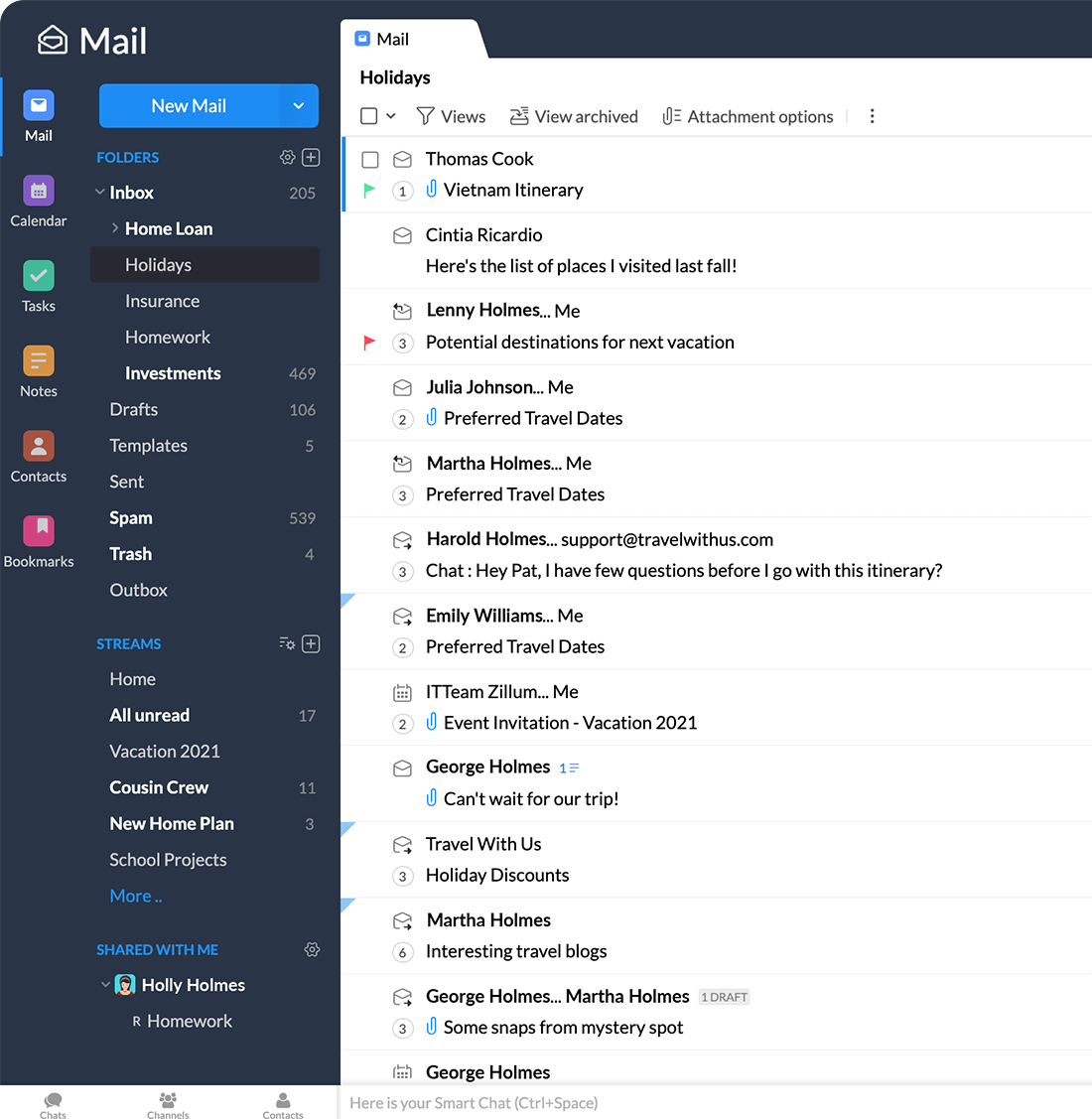1092x1119 pixels.
Task: Open Shared With Me settings gear
Action: (x=312, y=949)
